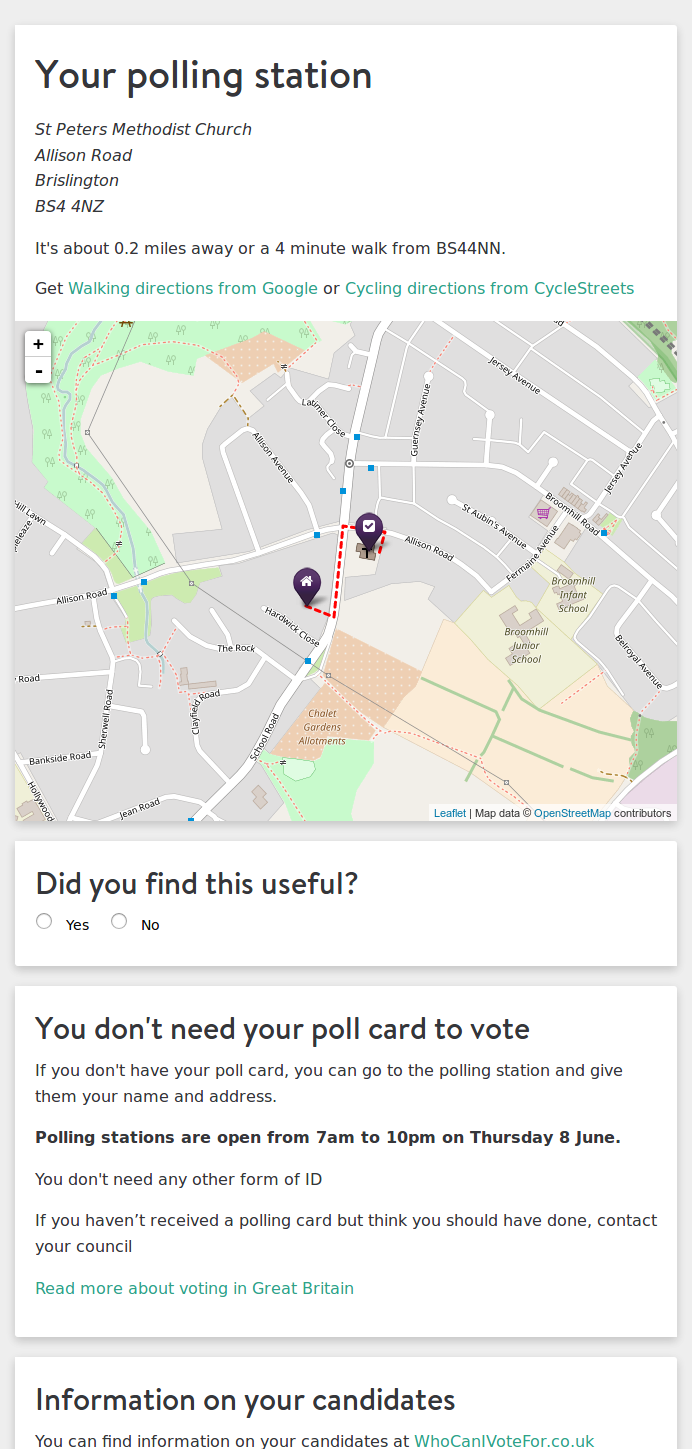The width and height of the screenshot is (692, 1449).
Task: Click the Broomhill Junior School building on map
Action: coord(522,618)
